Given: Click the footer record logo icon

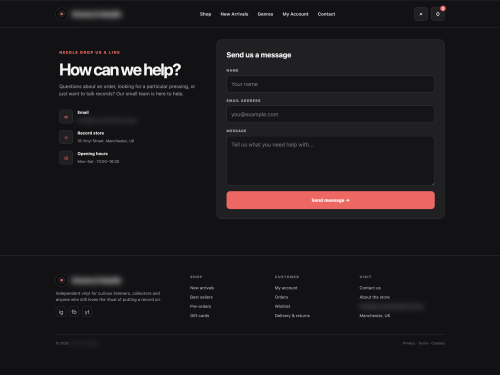Looking at the screenshot, I should click(61, 280).
